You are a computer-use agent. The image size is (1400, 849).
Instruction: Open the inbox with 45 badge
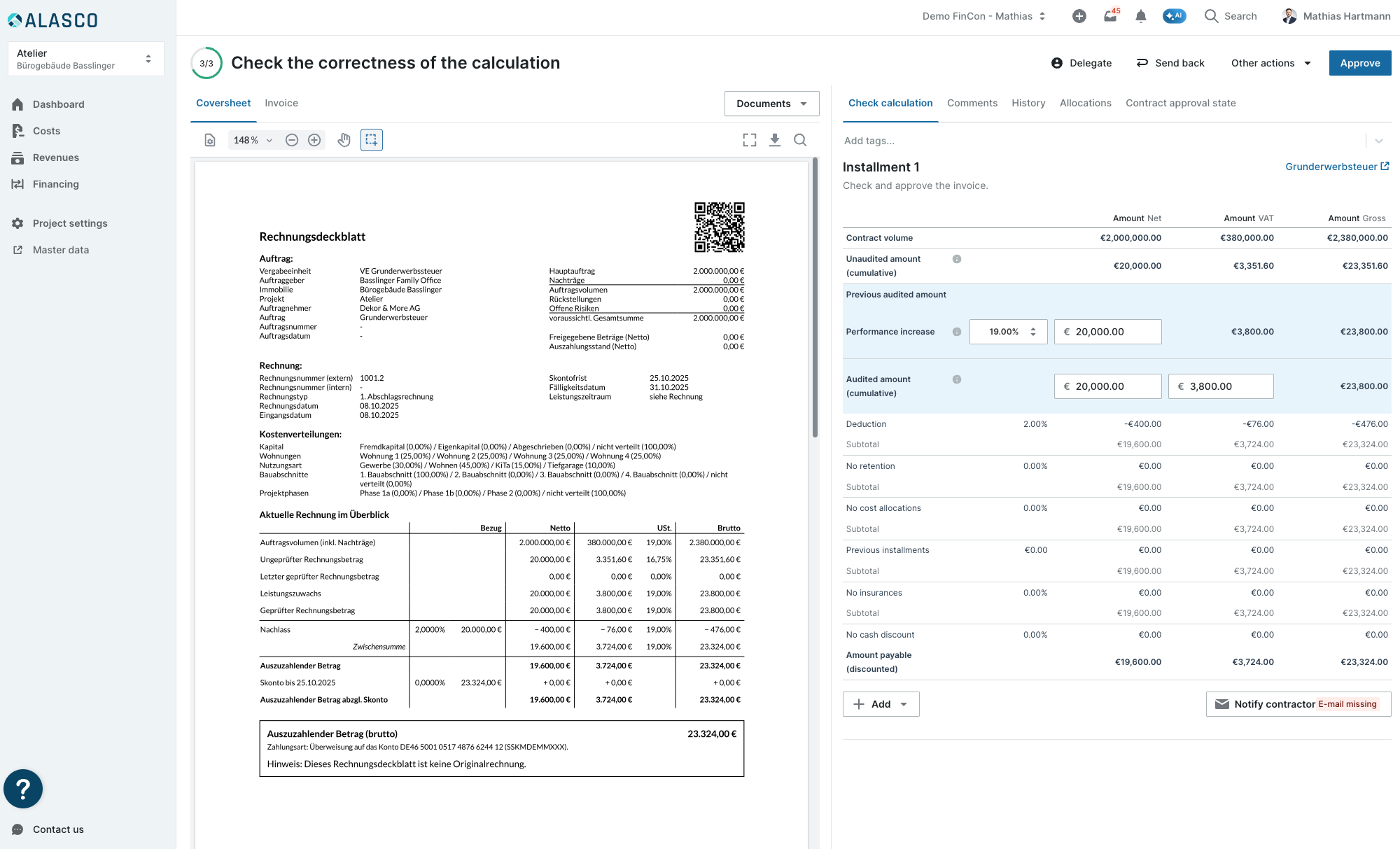[1111, 15]
